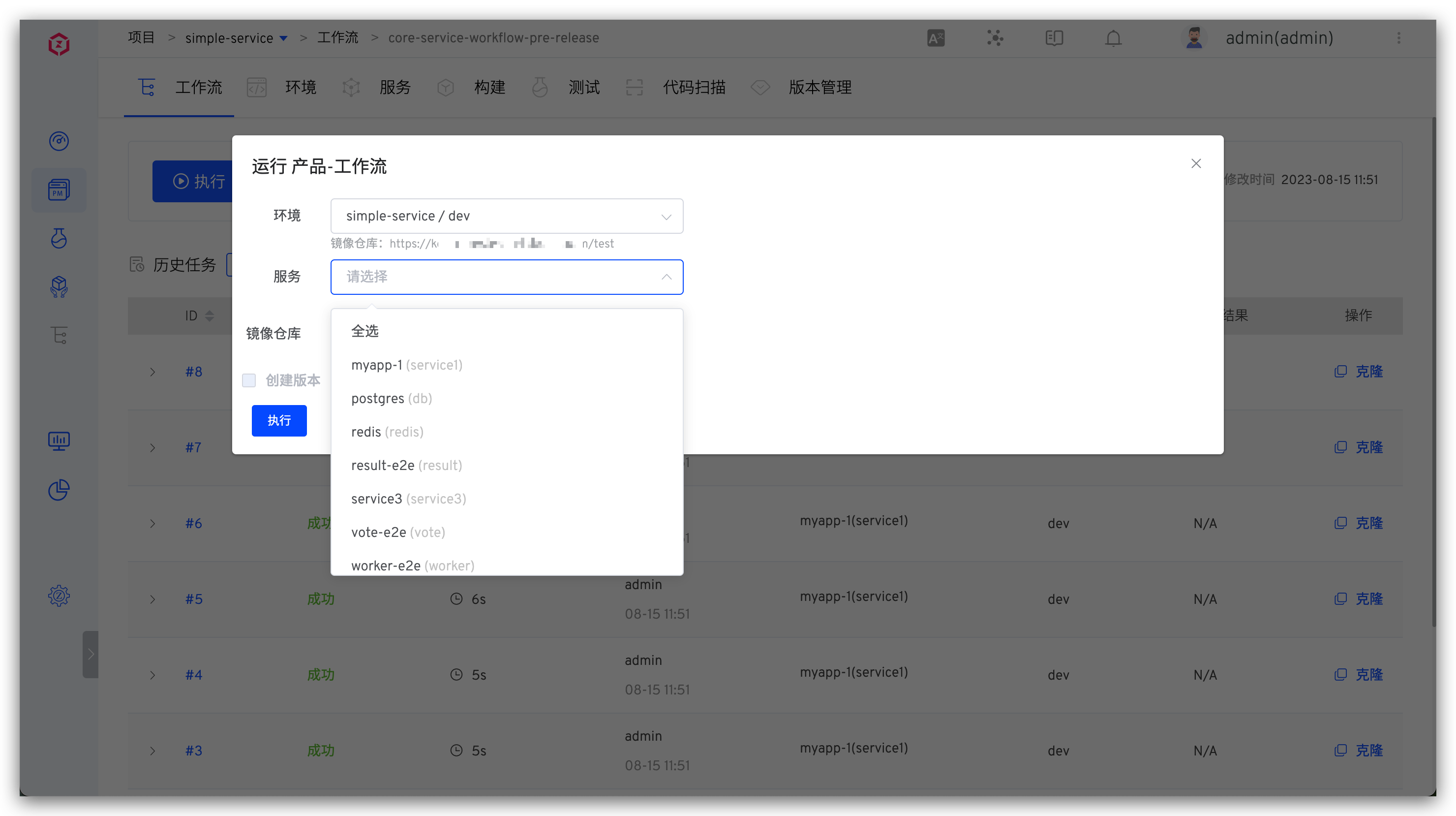This screenshot has width=1456, height=816.
Task: Expand task row #3
Action: tap(152, 751)
